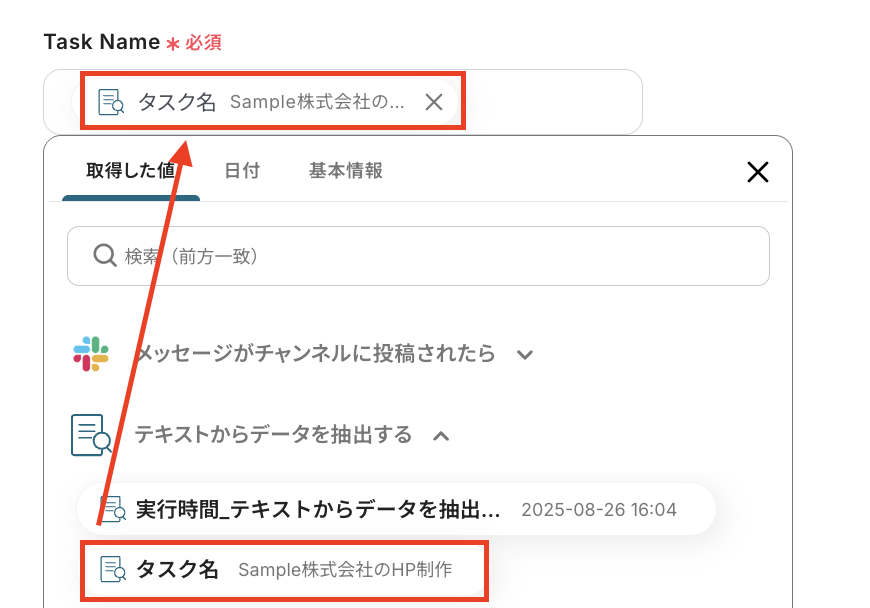Viewport: 870px width, 608px height.
Task: Click the icon beside 実行時間_テキストからデータを抽出
Action: [113, 509]
